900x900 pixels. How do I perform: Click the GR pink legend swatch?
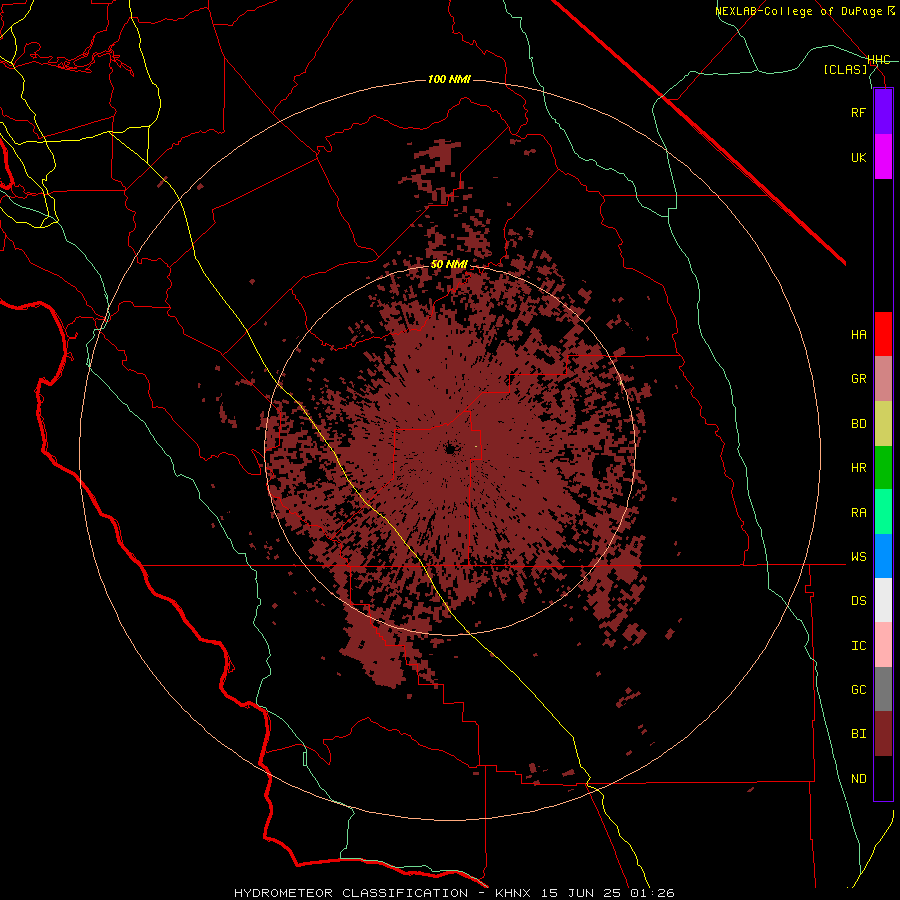coord(883,379)
